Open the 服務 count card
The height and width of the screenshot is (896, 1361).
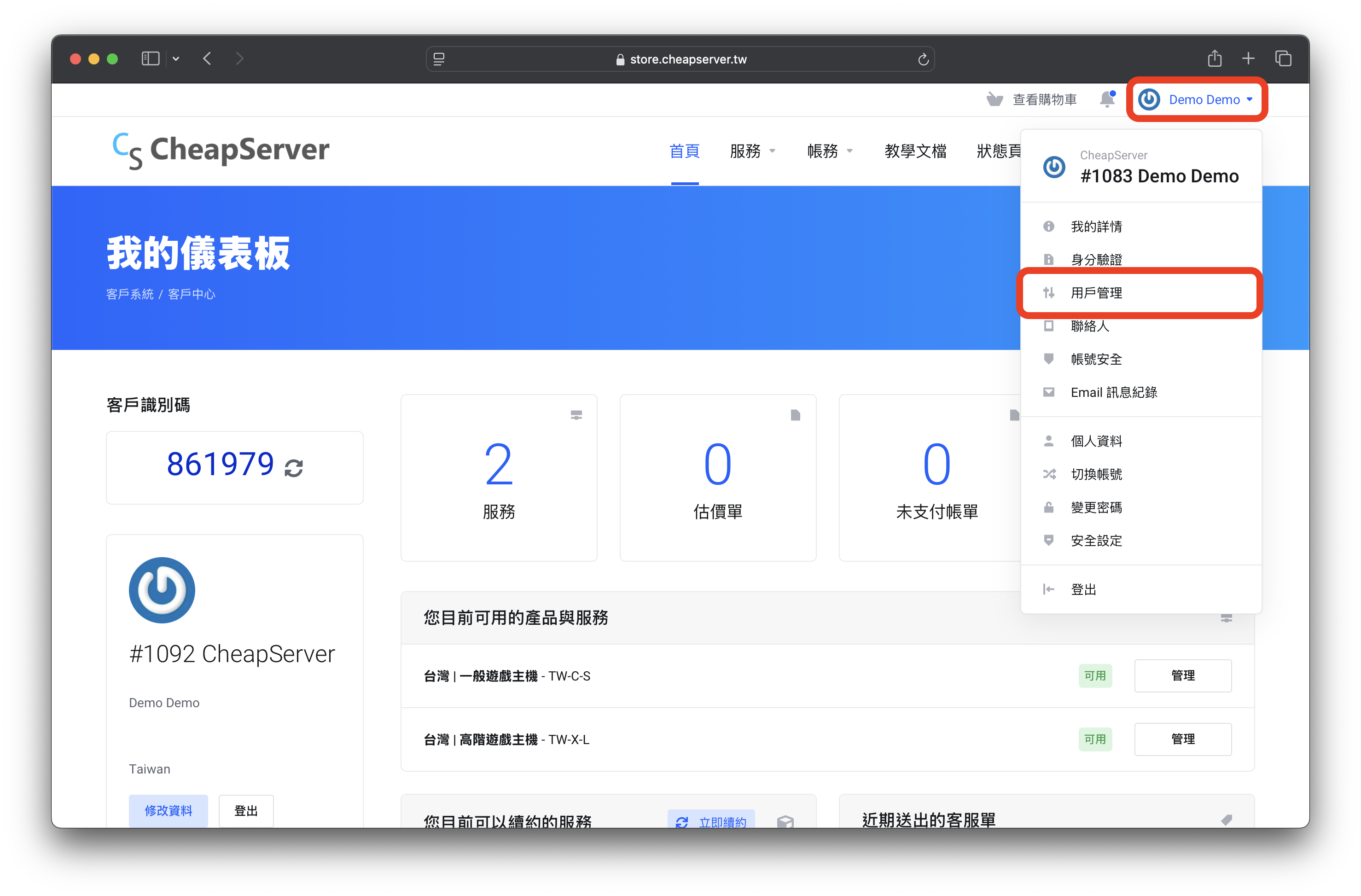click(499, 477)
